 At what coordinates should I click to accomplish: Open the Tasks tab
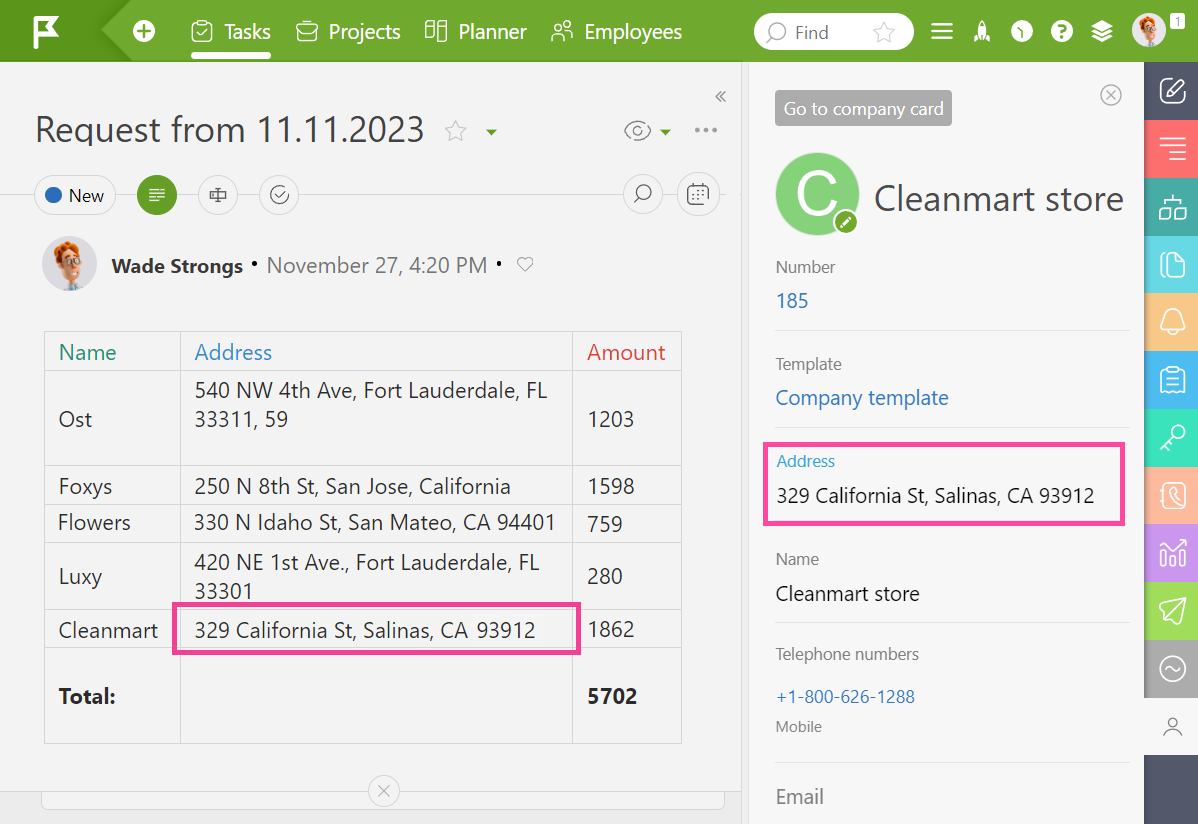click(231, 31)
